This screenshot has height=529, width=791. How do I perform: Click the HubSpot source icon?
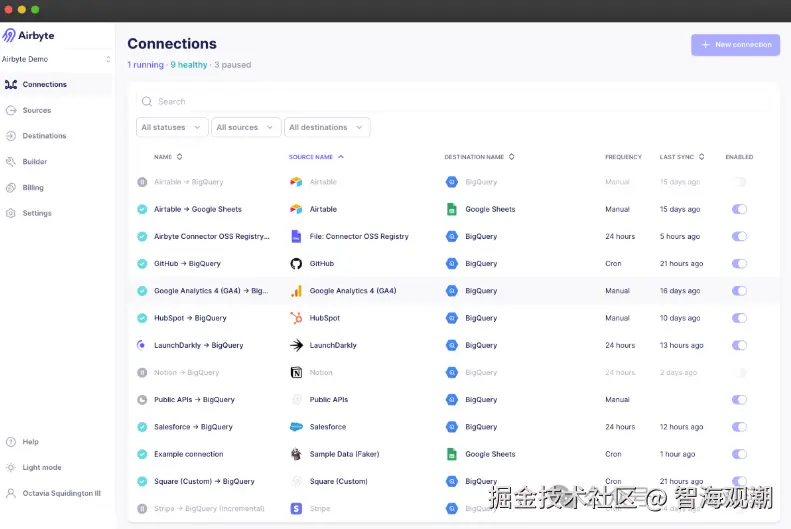coord(296,318)
